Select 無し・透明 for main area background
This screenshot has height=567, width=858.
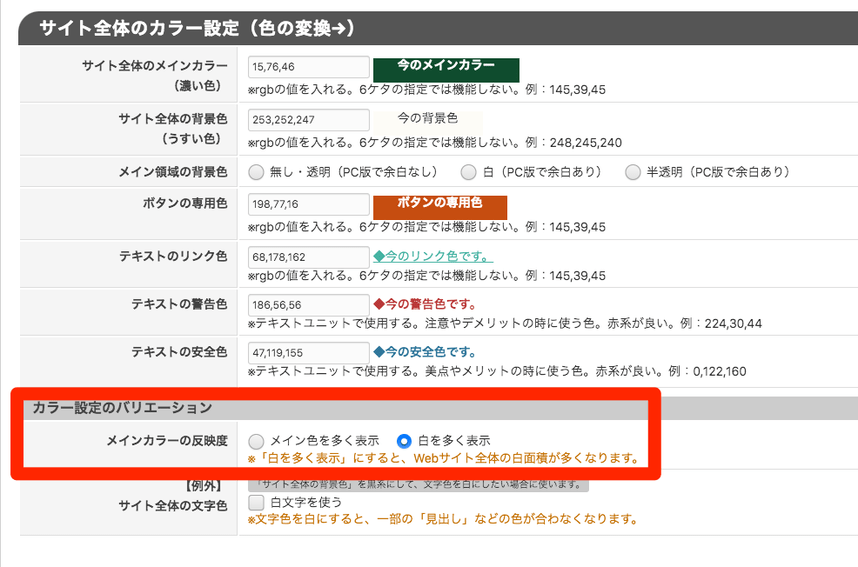[x=257, y=172]
